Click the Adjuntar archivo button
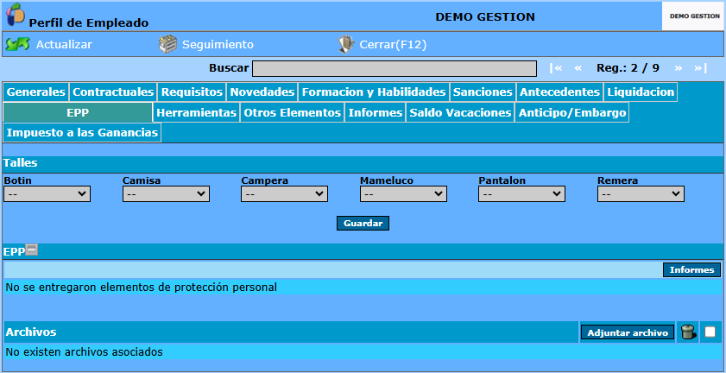This screenshot has height=373, width=726. [627, 332]
